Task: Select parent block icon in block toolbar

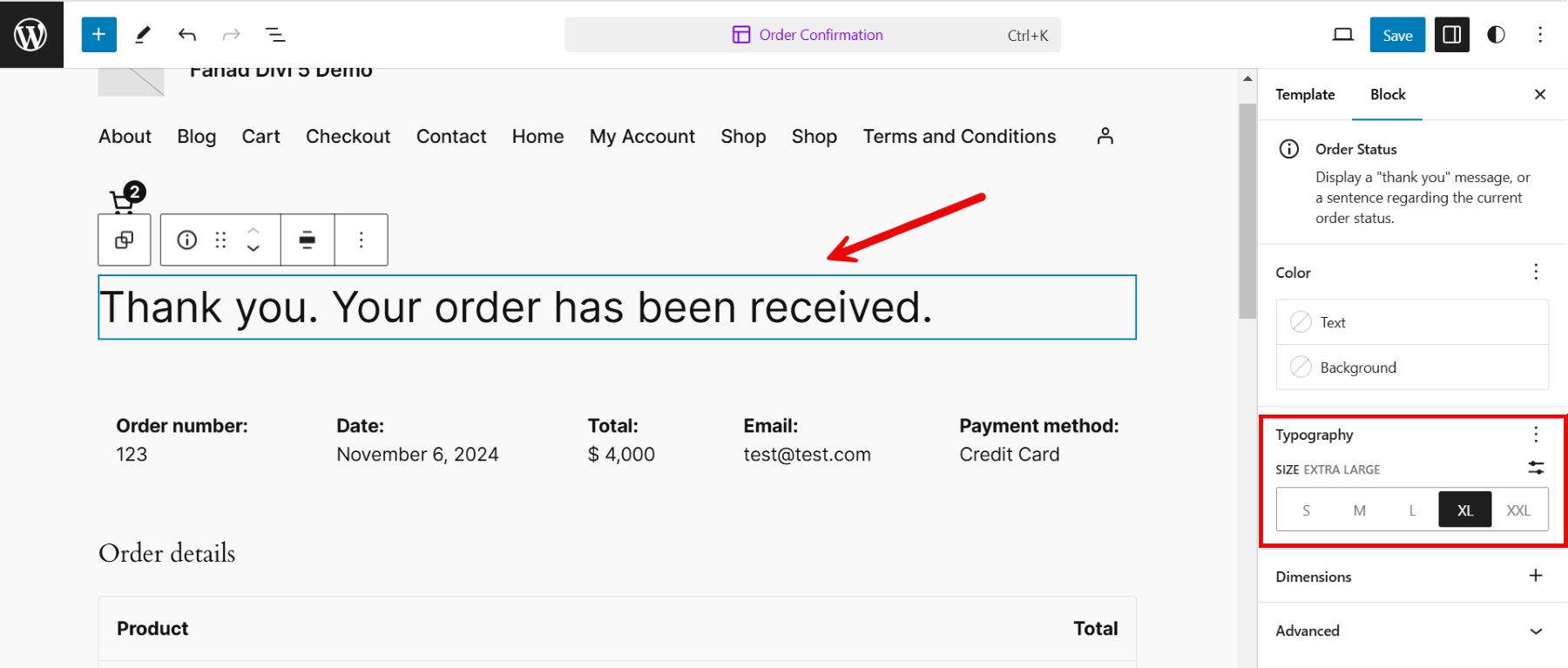Action: point(125,240)
